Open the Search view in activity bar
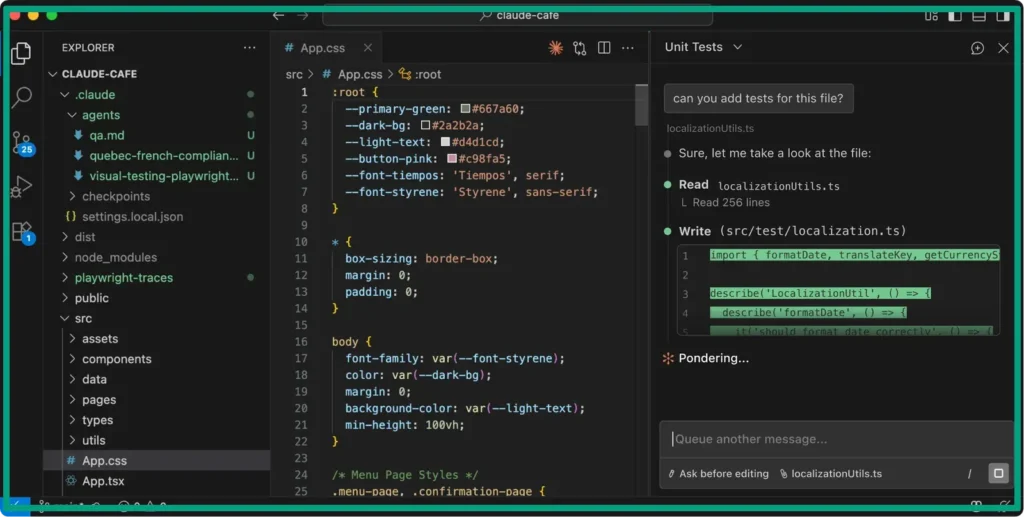Viewport: 1024px width, 517px height. click(22, 97)
